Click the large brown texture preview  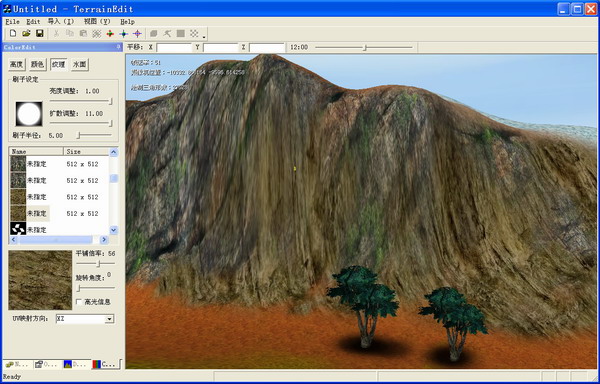click(40, 280)
